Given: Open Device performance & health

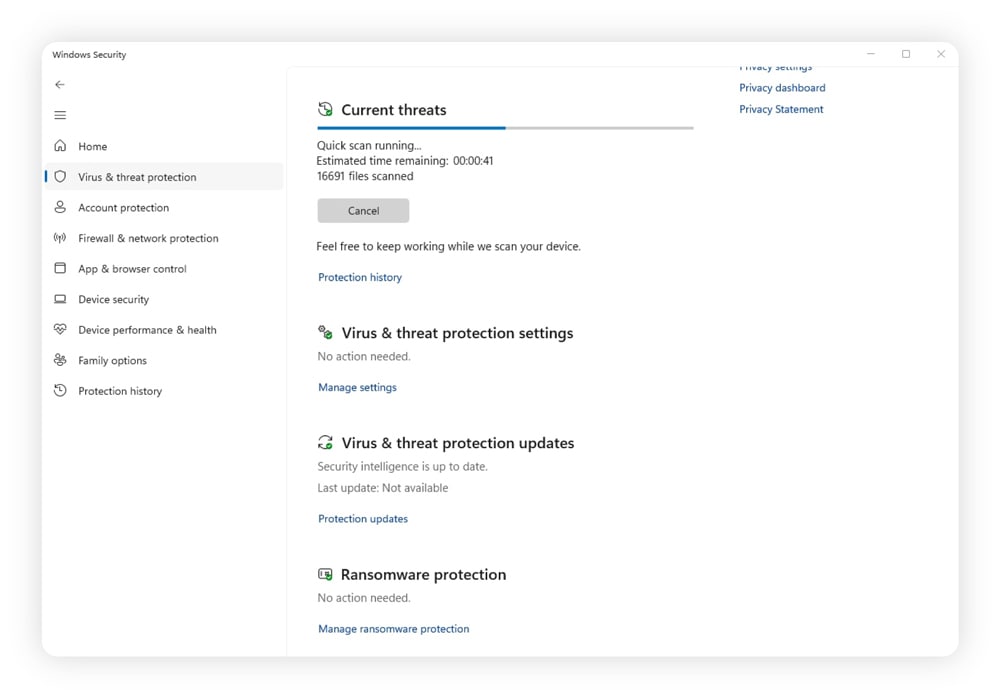Looking at the screenshot, I should [x=147, y=330].
